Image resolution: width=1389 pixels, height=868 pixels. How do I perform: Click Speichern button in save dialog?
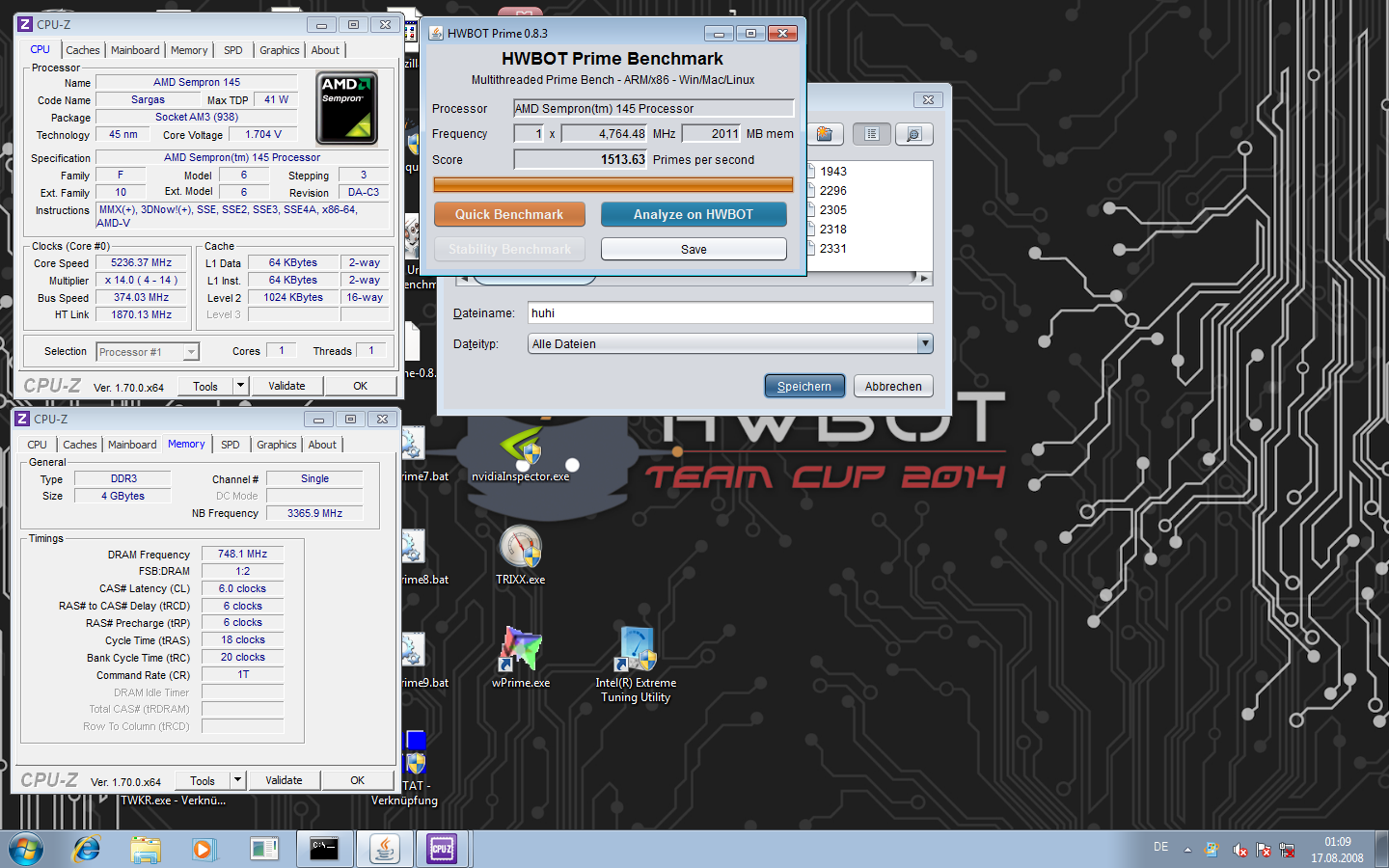pos(804,386)
